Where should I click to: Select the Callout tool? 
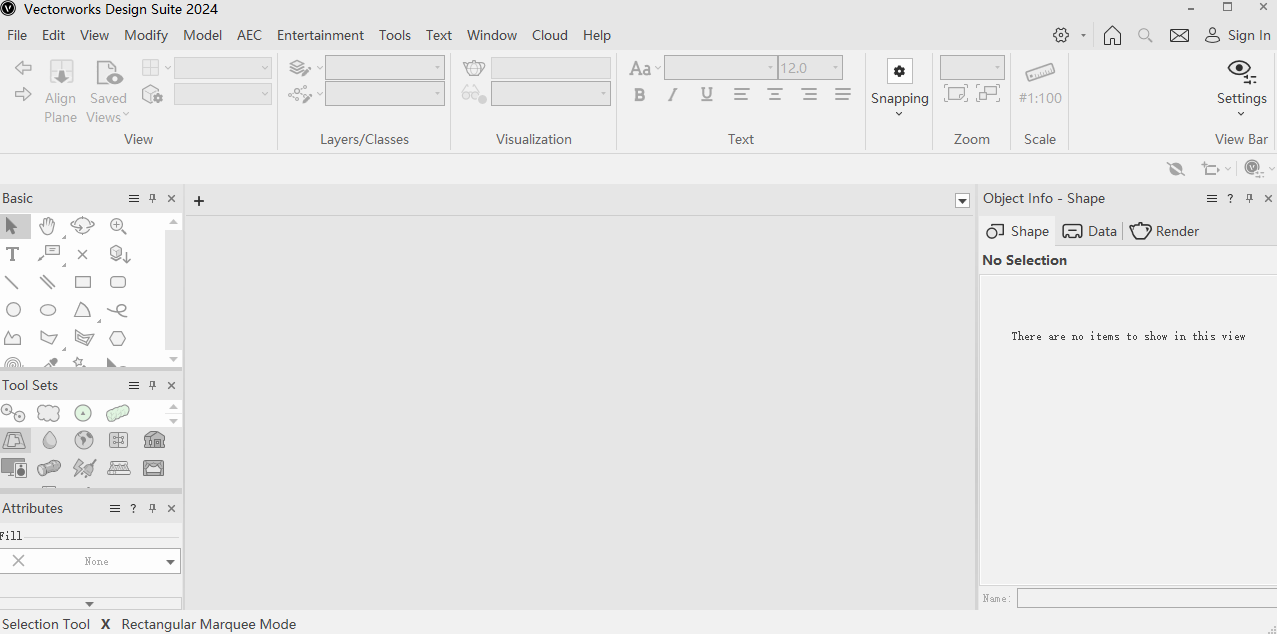point(49,254)
